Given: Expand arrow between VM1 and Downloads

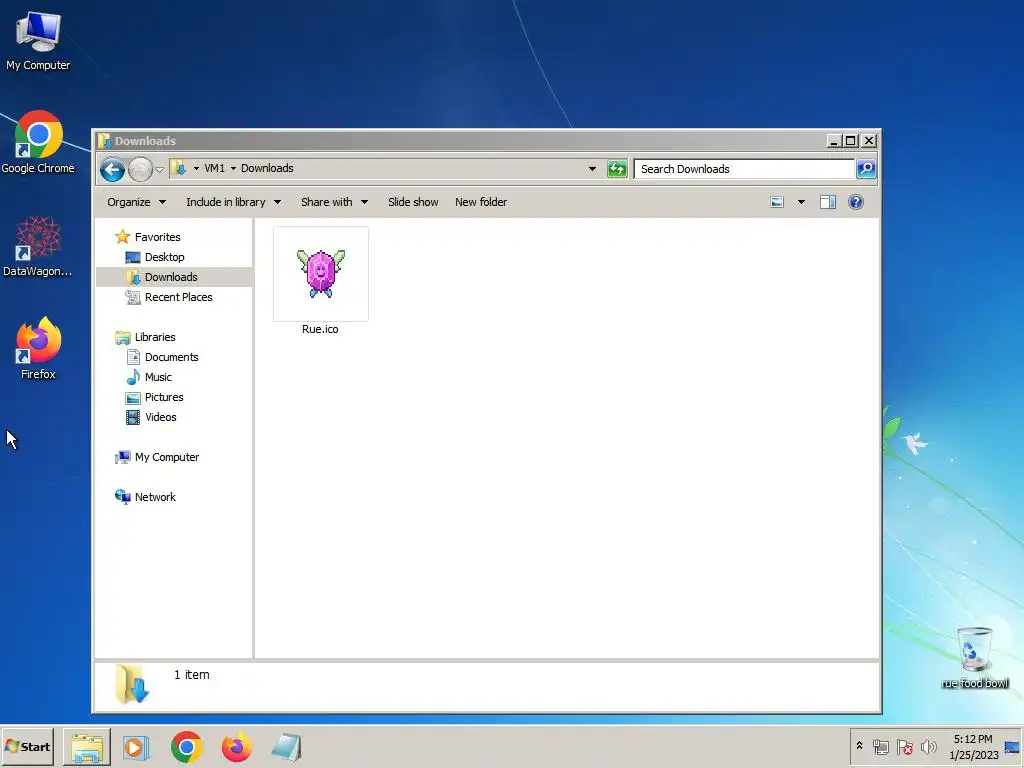Looking at the screenshot, I should point(233,168).
